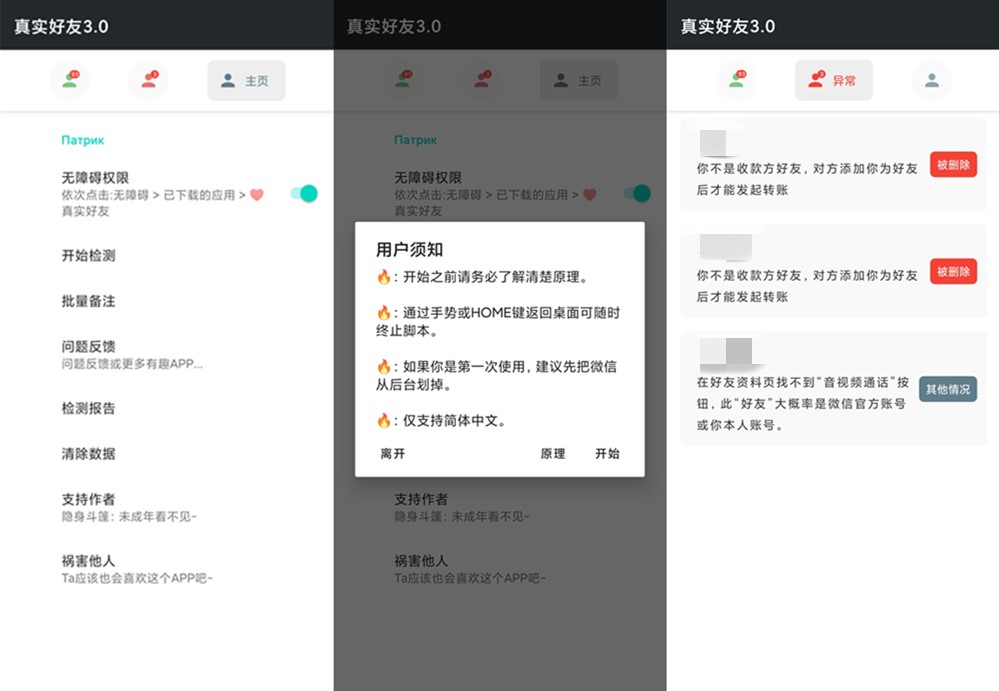
Task: Select the green normal-friends icon with badge 93
Action: [70, 80]
